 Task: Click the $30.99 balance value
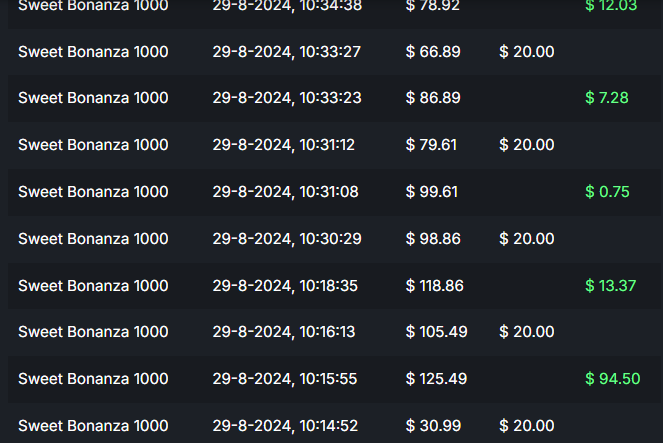coord(432,426)
